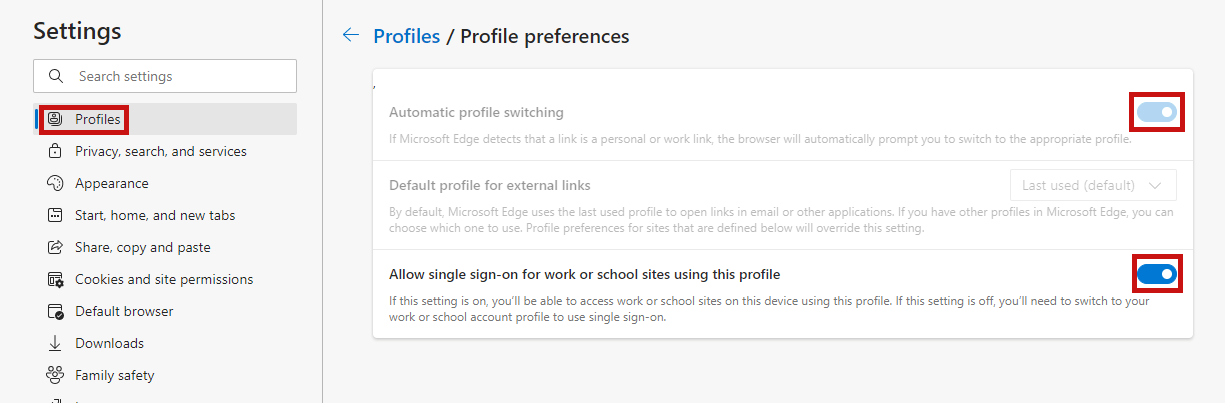Click the Family safety icon
1225x403 pixels.
55,376
